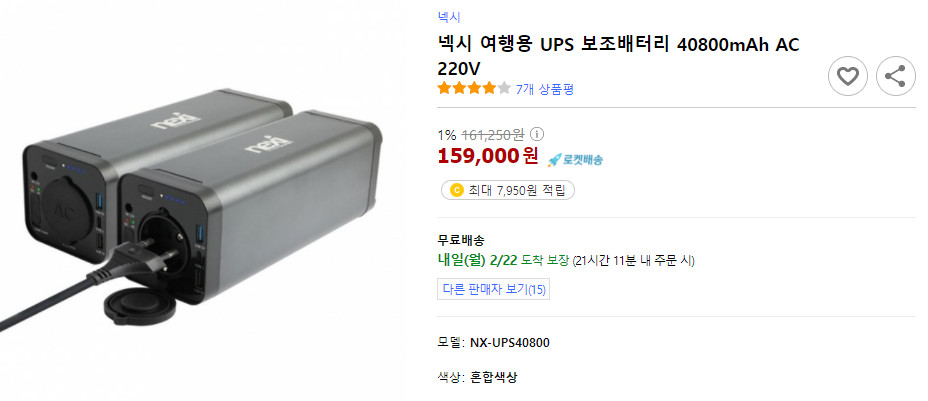928x401 pixels.
Task: Click the green 내일(월) 2/22 도착 보장 text
Action: click(x=503, y=260)
